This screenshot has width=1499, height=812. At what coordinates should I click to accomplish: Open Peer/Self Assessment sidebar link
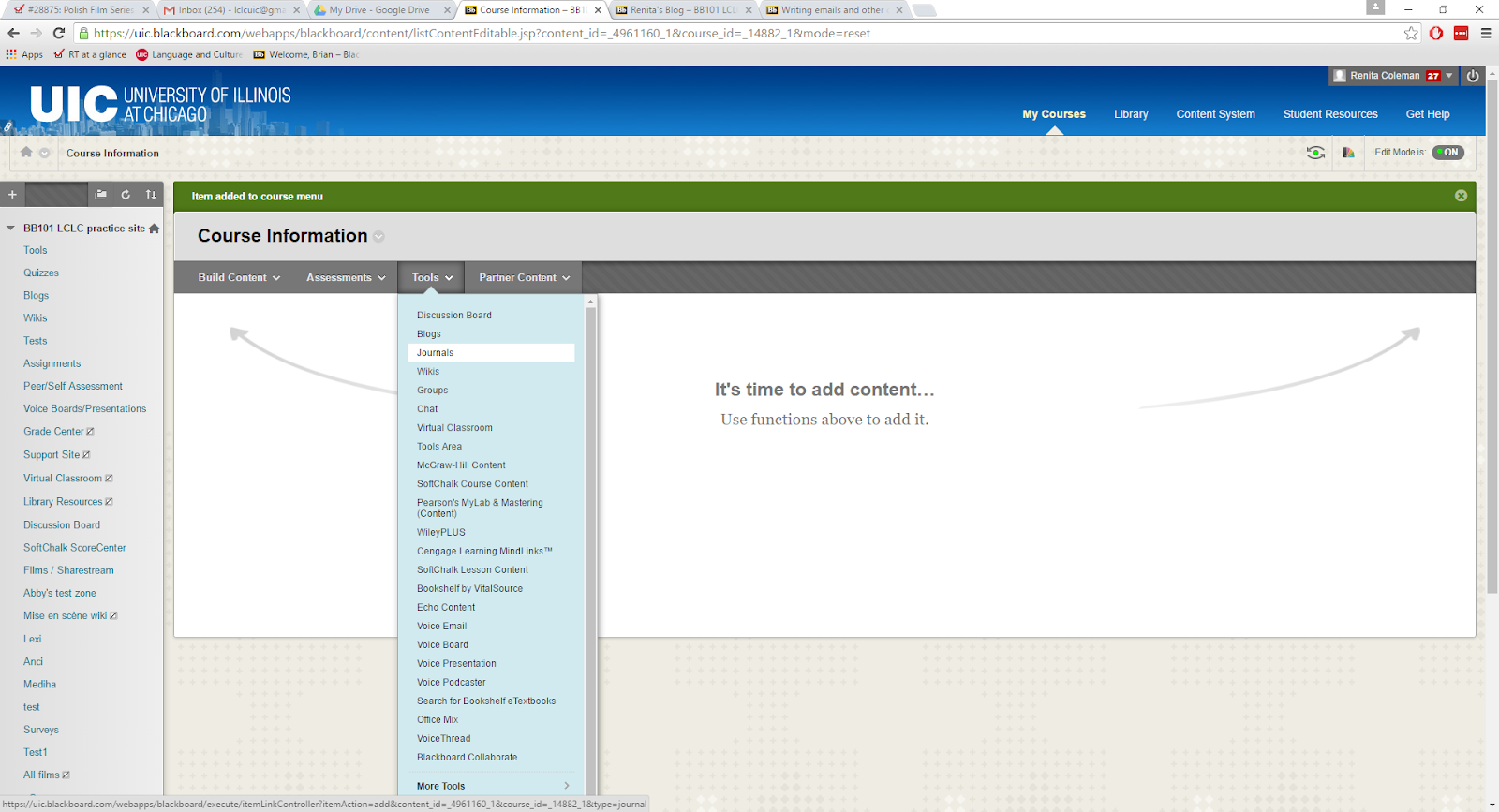coord(73,387)
